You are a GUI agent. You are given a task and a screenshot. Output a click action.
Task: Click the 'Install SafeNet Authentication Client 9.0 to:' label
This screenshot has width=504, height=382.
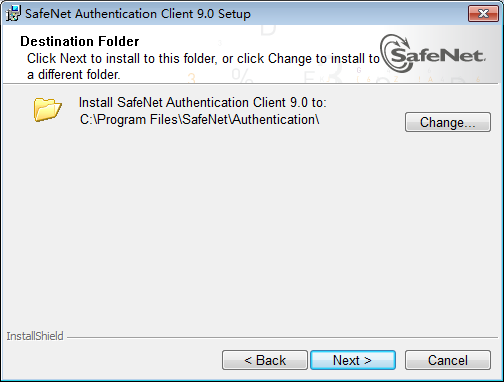(x=203, y=102)
